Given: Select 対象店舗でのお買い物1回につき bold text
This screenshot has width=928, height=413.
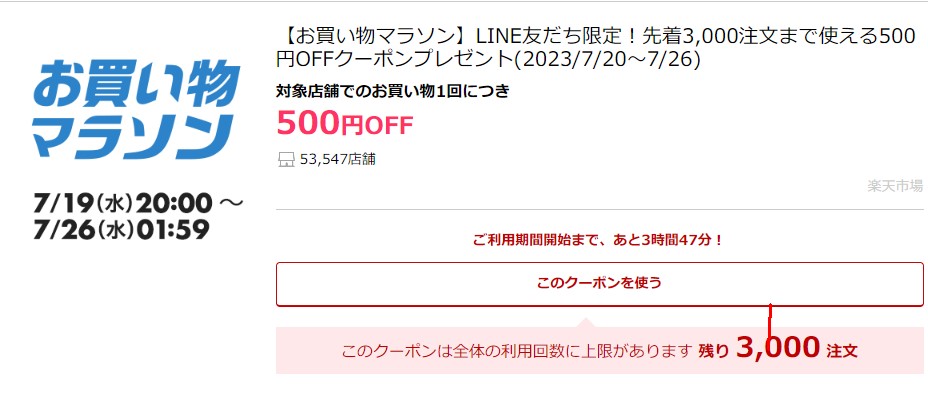Looking at the screenshot, I should pyautogui.click(x=393, y=92).
